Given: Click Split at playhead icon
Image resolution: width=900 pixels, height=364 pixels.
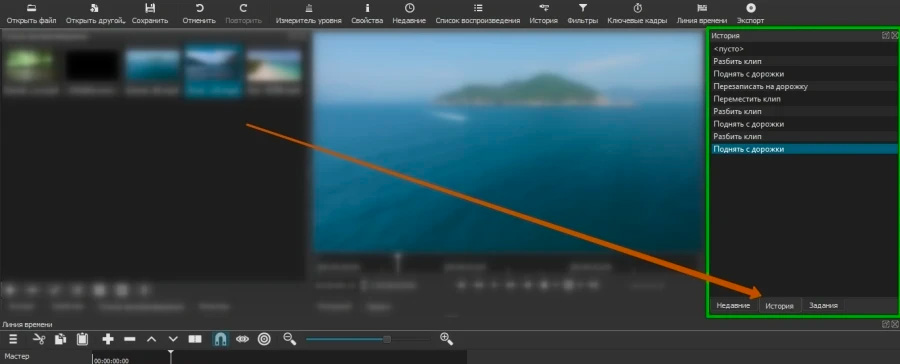Looking at the screenshot, I should 195,339.
